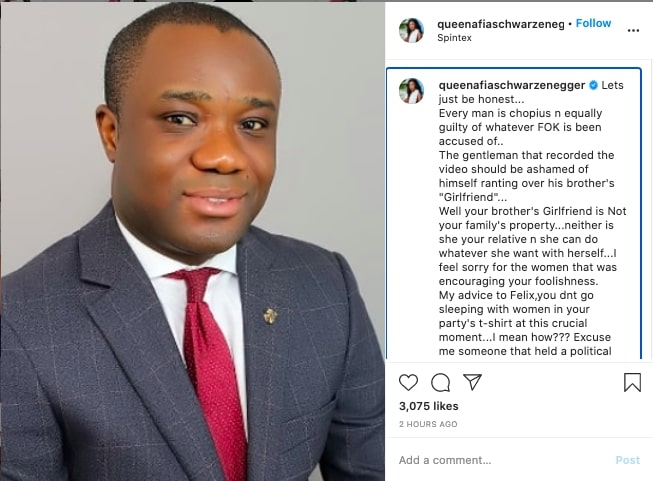Click the caption text about Felix
The image size is (653, 481).
[x=525, y=323]
